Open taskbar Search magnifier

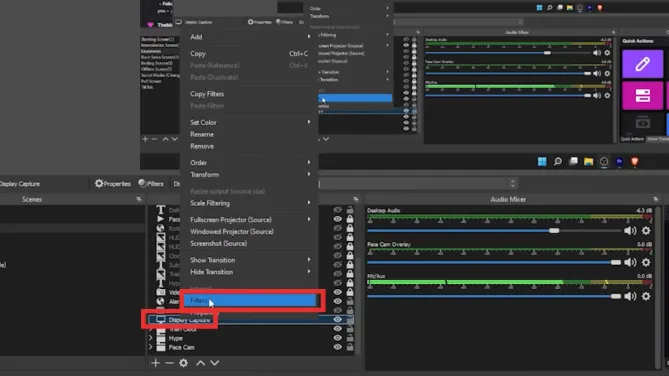click(x=558, y=161)
